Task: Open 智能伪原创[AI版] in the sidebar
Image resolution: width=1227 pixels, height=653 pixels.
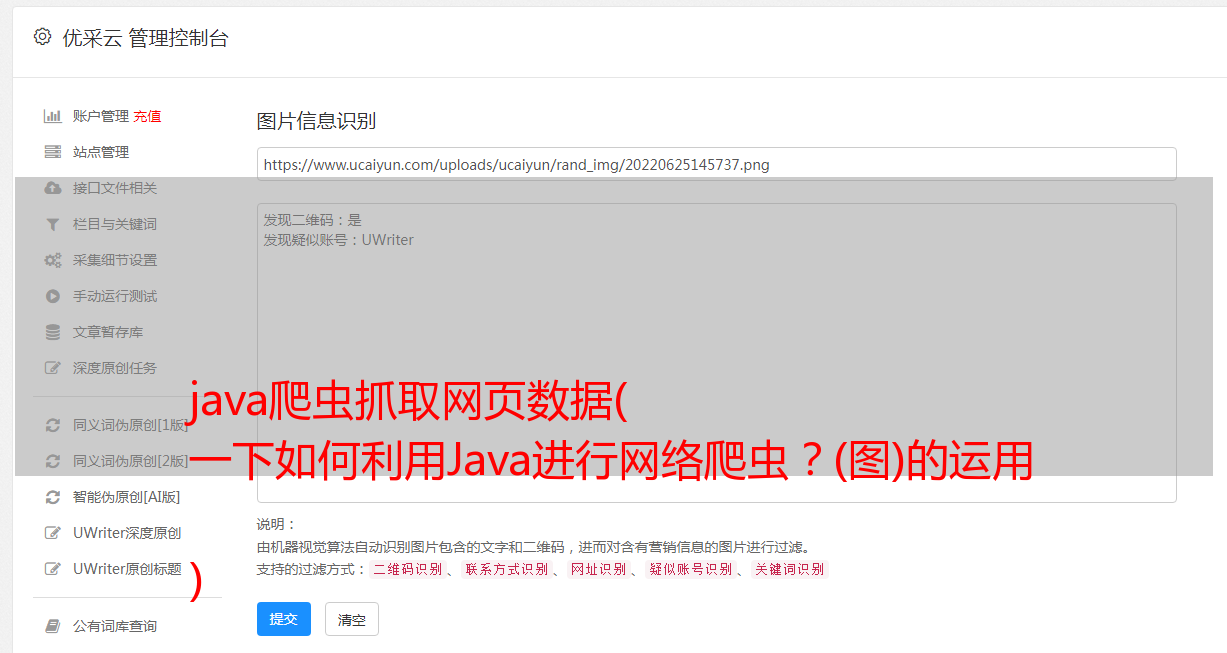Action: click(x=127, y=497)
